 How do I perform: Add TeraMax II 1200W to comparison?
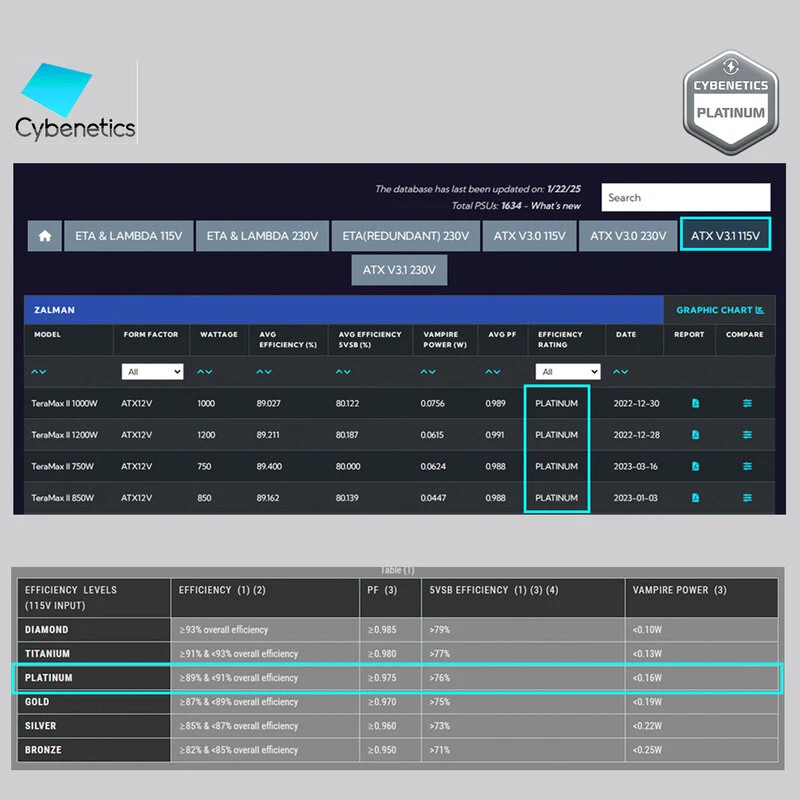(746, 435)
